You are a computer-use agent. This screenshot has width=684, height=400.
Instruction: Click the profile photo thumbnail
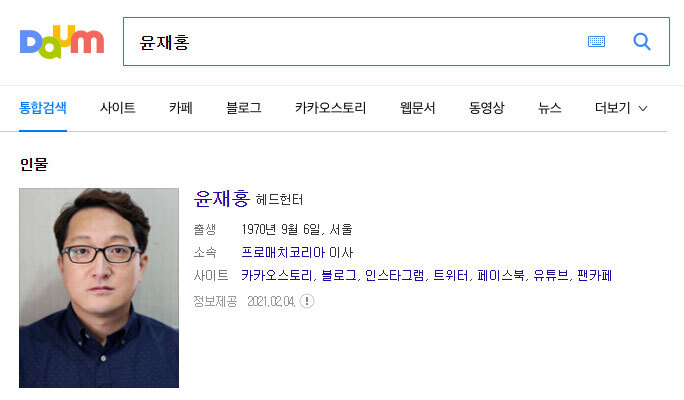(x=99, y=288)
